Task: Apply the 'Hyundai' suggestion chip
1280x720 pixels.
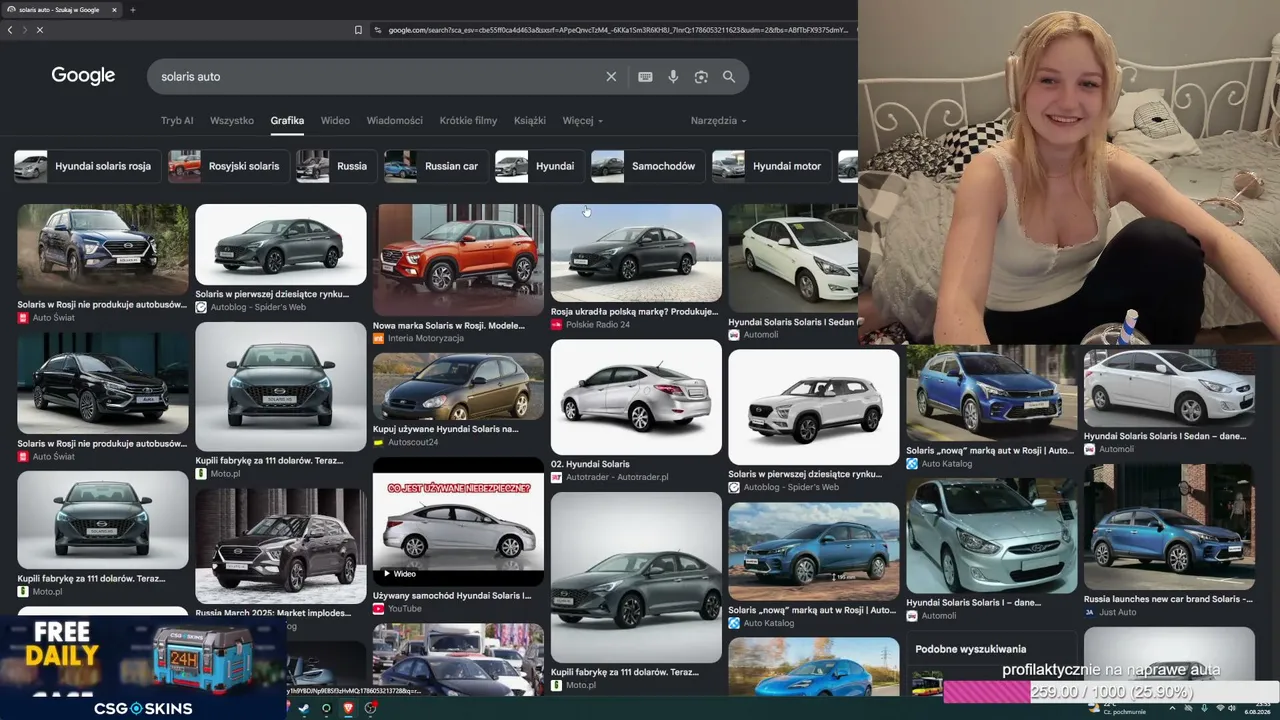Action: [x=540, y=166]
